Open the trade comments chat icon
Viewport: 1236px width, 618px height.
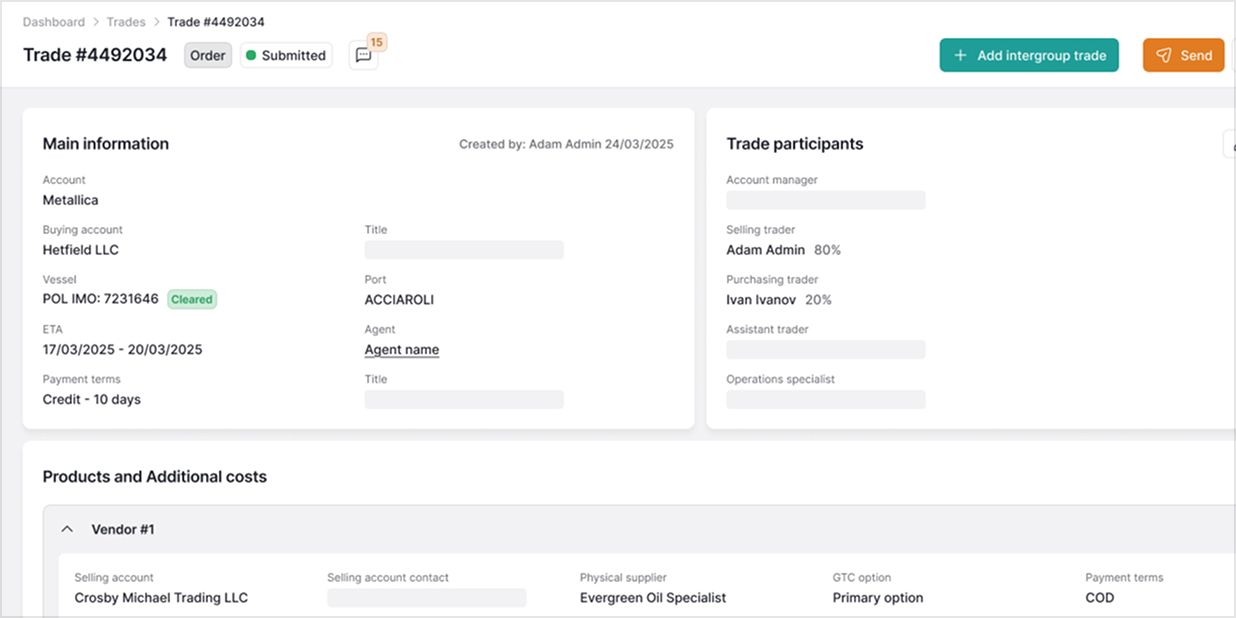coord(363,56)
